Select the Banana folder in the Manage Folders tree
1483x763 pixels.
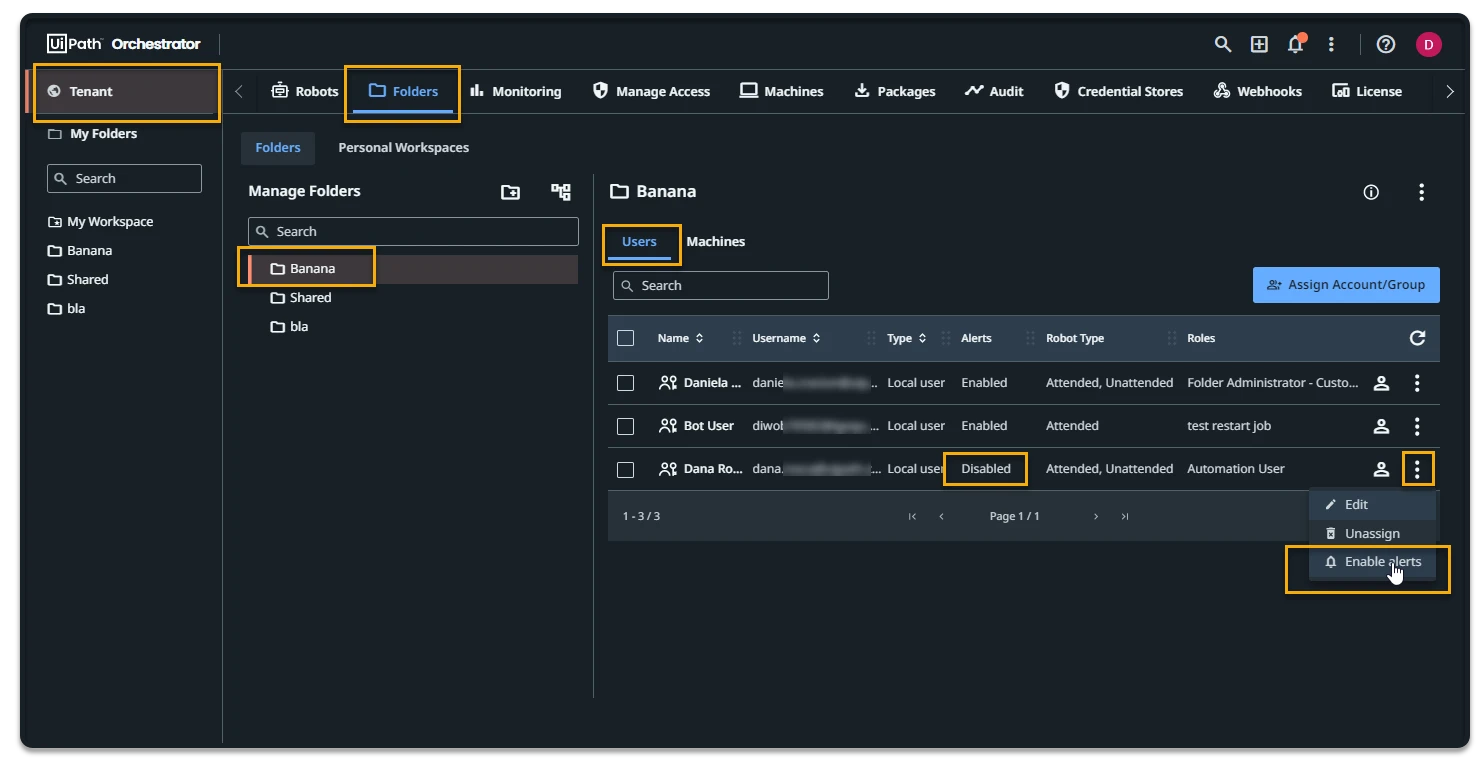pyautogui.click(x=413, y=269)
